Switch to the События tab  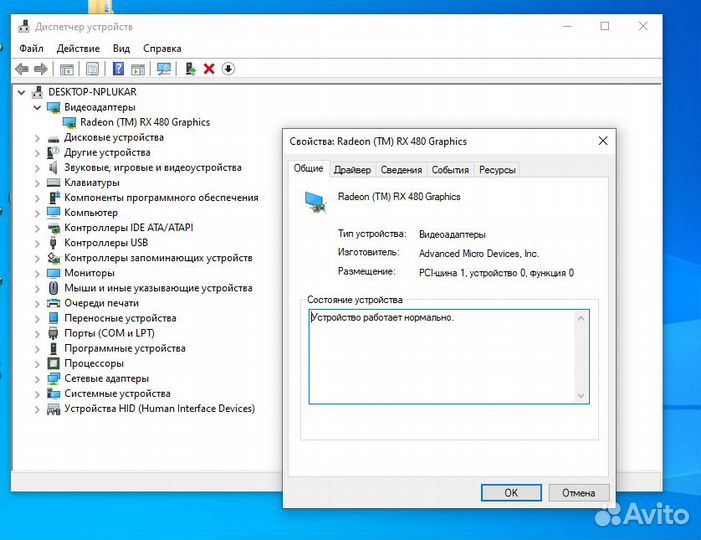click(x=450, y=170)
